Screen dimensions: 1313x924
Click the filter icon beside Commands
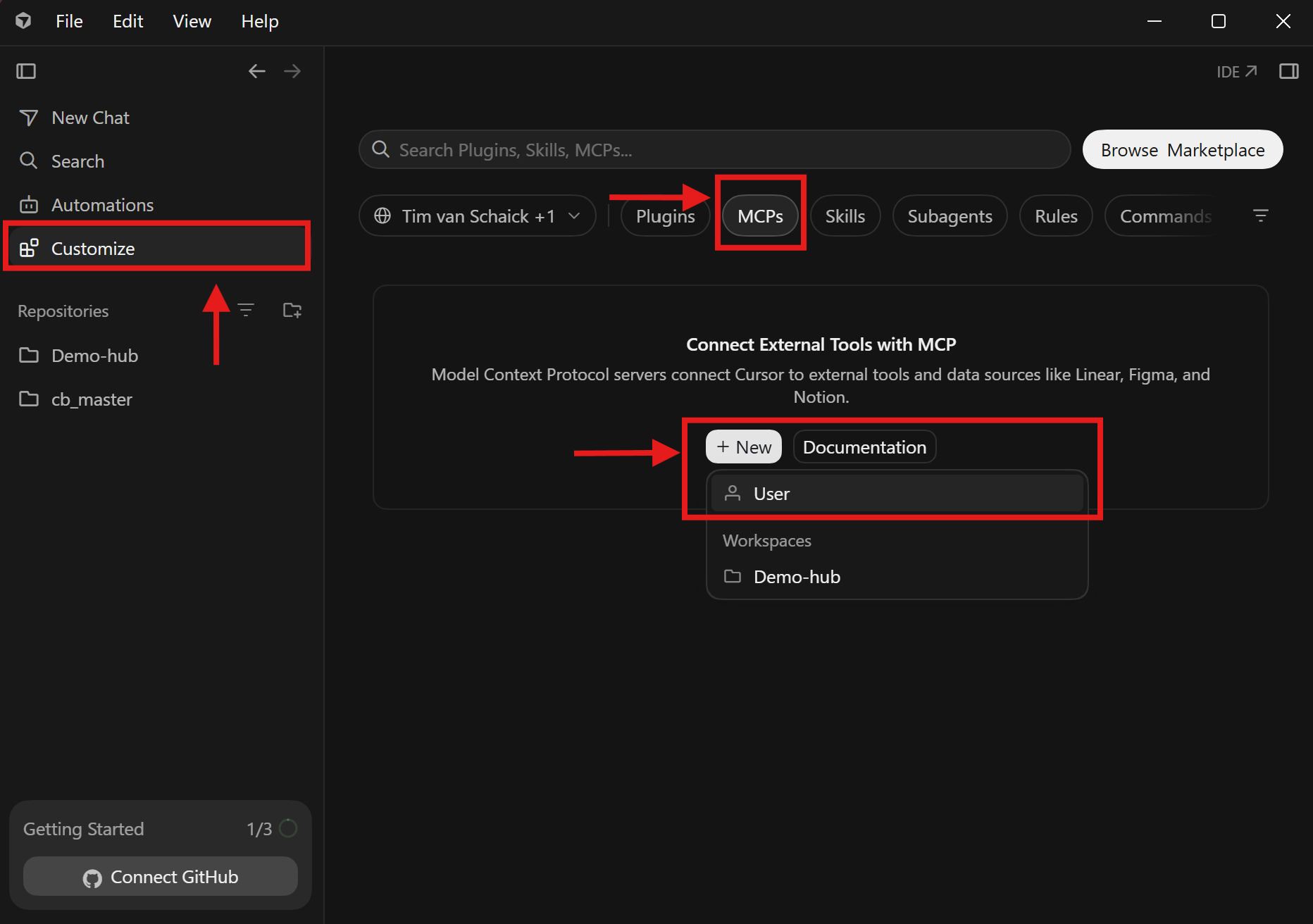coord(1261,216)
